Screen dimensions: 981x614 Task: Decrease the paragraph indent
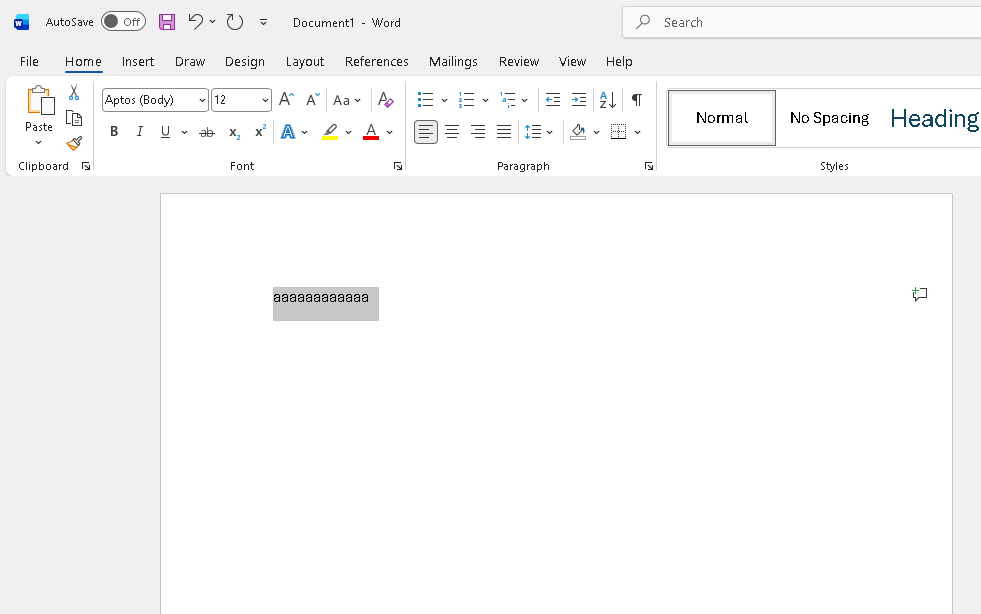tap(552, 100)
